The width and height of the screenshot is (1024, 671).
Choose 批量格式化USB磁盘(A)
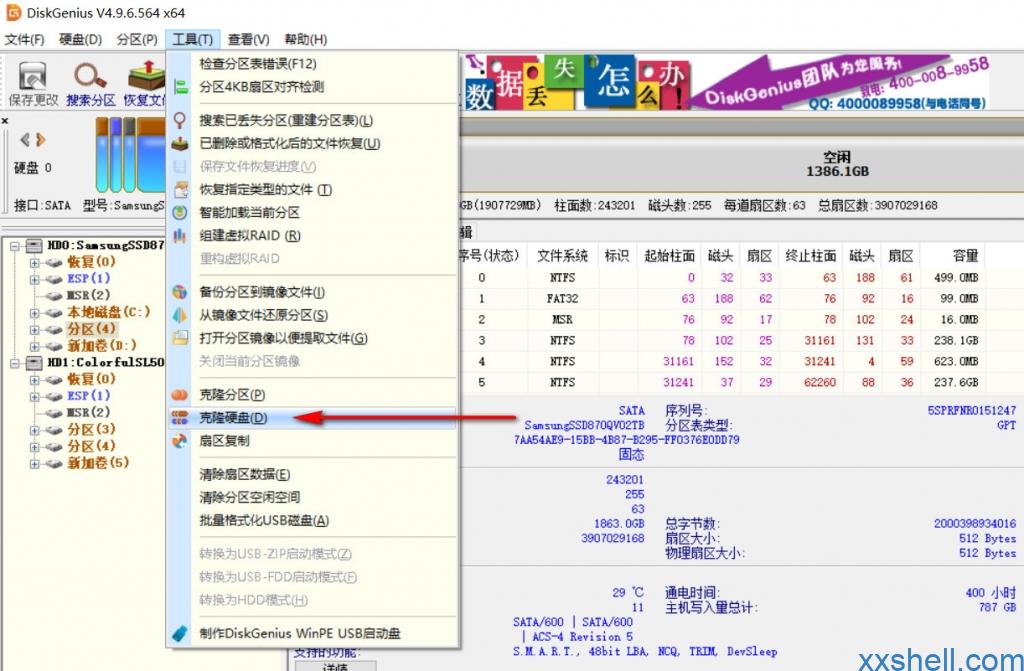tap(312, 521)
